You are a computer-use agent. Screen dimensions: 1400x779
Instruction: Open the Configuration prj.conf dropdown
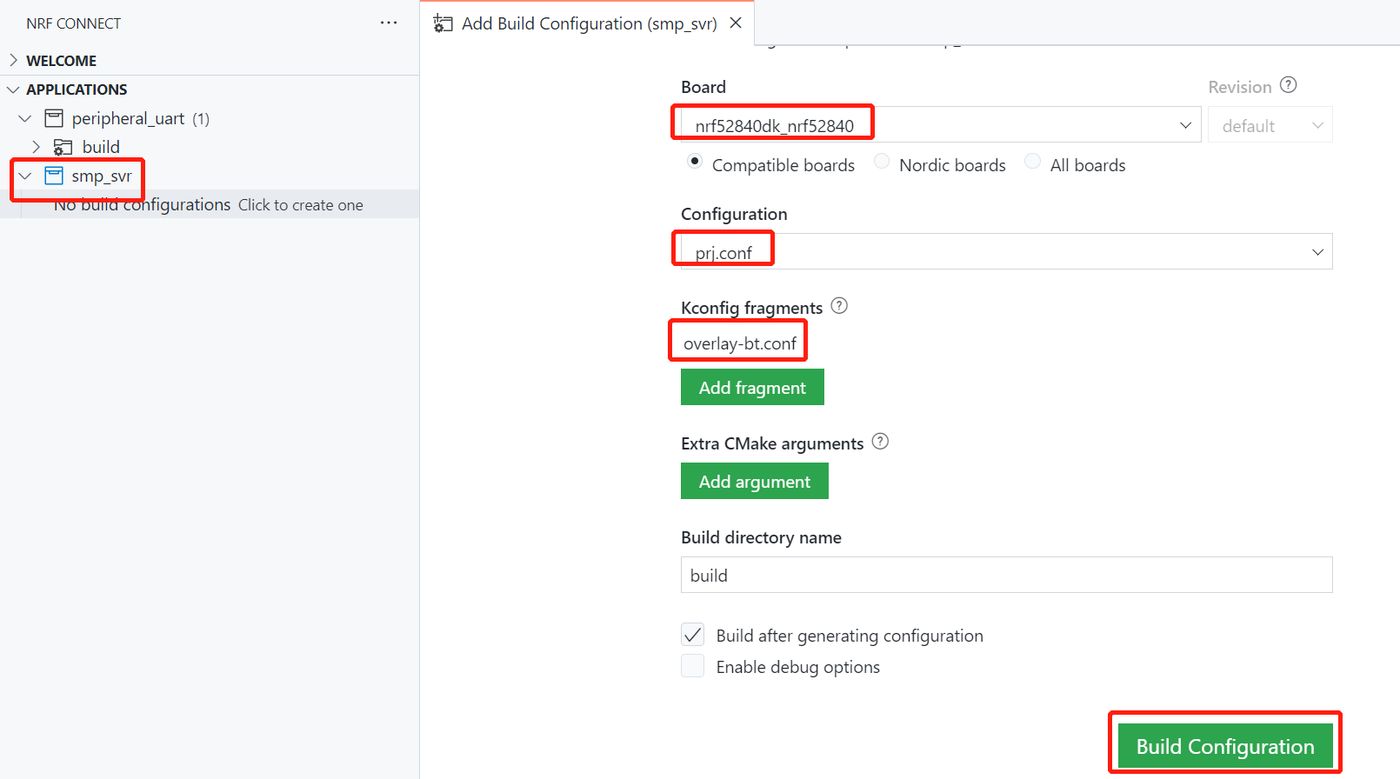coord(1317,253)
